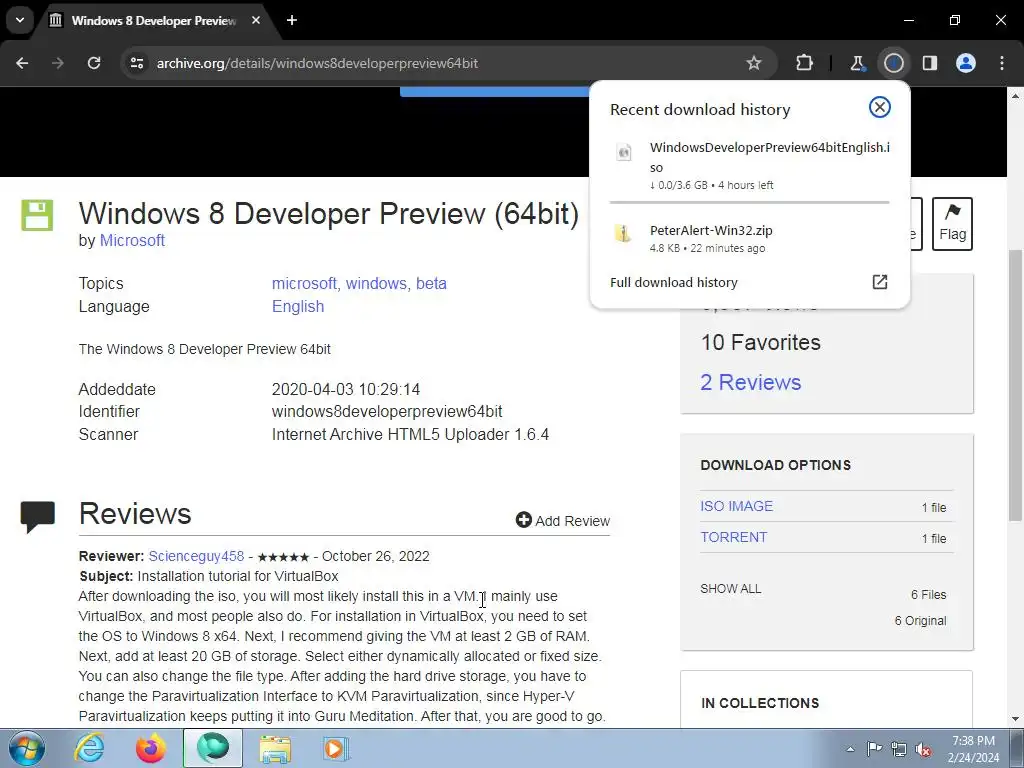Open the microsoft topic link
This screenshot has width=1024, height=768.
(304, 283)
